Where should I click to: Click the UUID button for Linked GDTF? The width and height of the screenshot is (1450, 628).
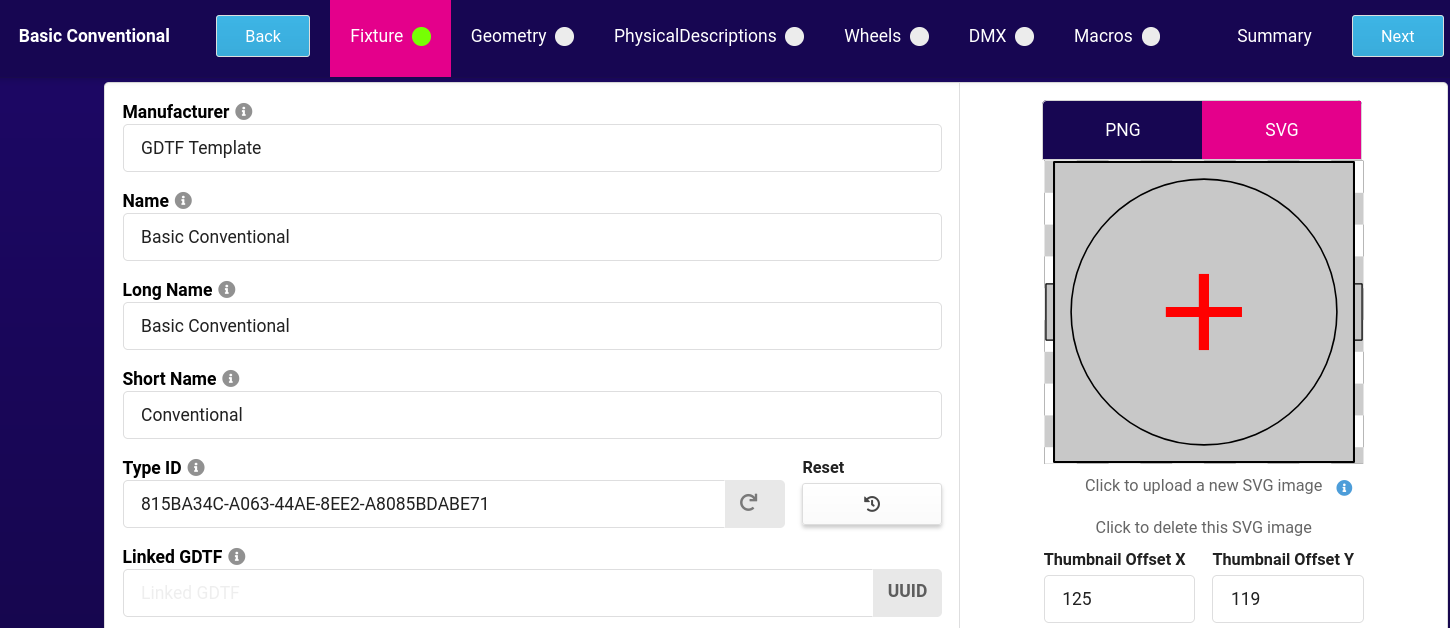(907, 592)
